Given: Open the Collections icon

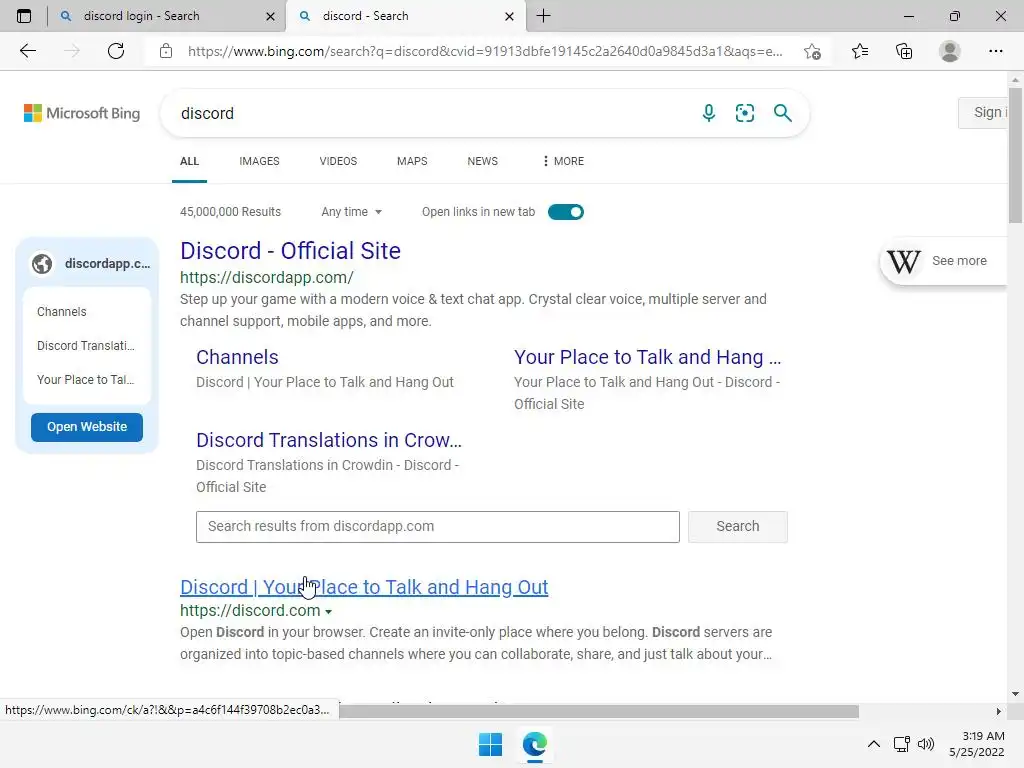Looking at the screenshot, I should point(904,51).
